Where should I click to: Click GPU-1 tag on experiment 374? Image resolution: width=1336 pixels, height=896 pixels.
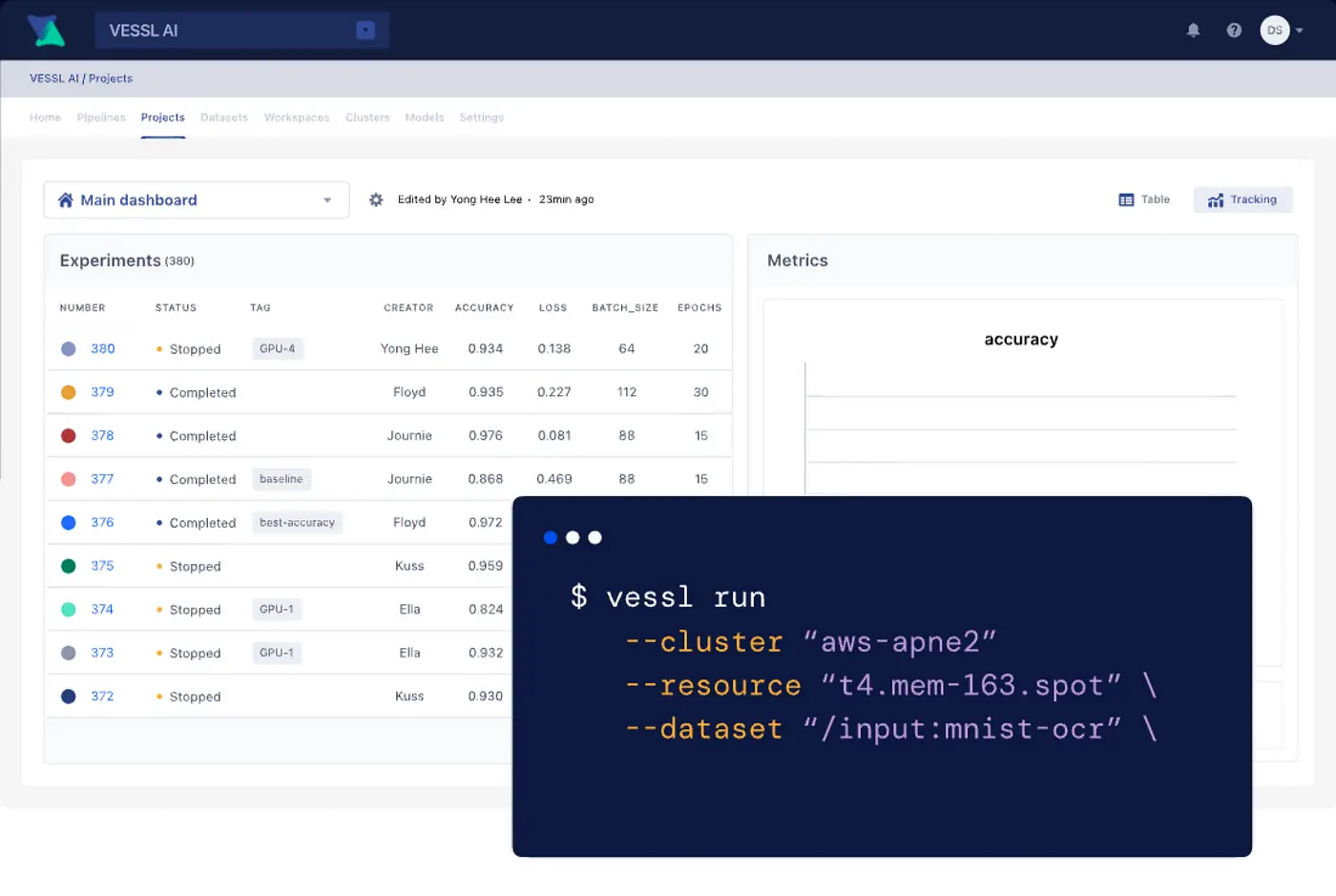pos(277,610)
